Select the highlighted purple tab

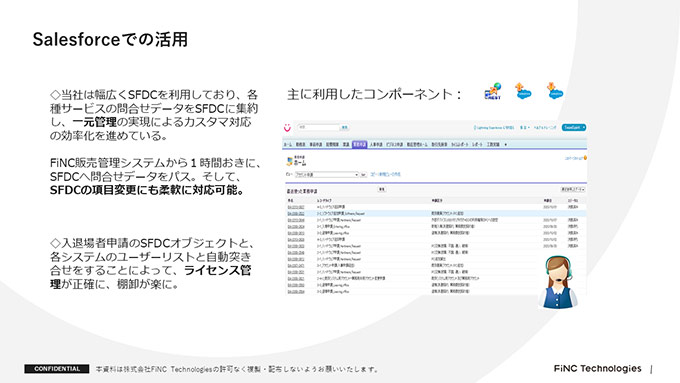click(360, 144)
